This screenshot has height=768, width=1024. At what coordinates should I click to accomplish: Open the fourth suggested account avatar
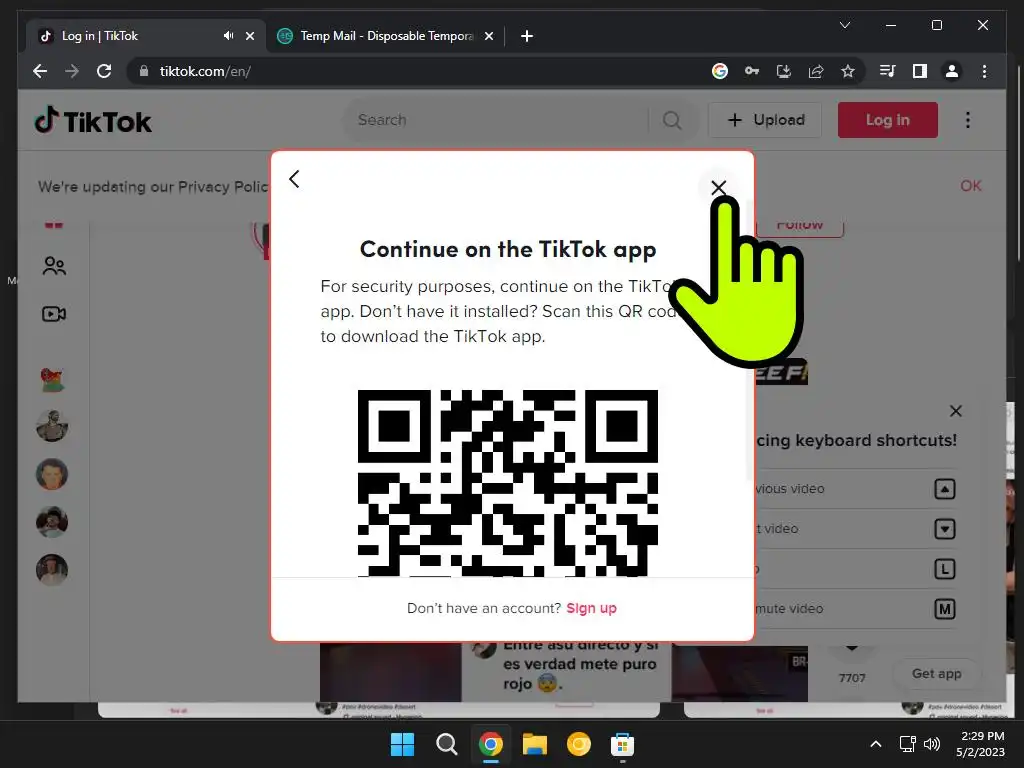click(52, 522)
